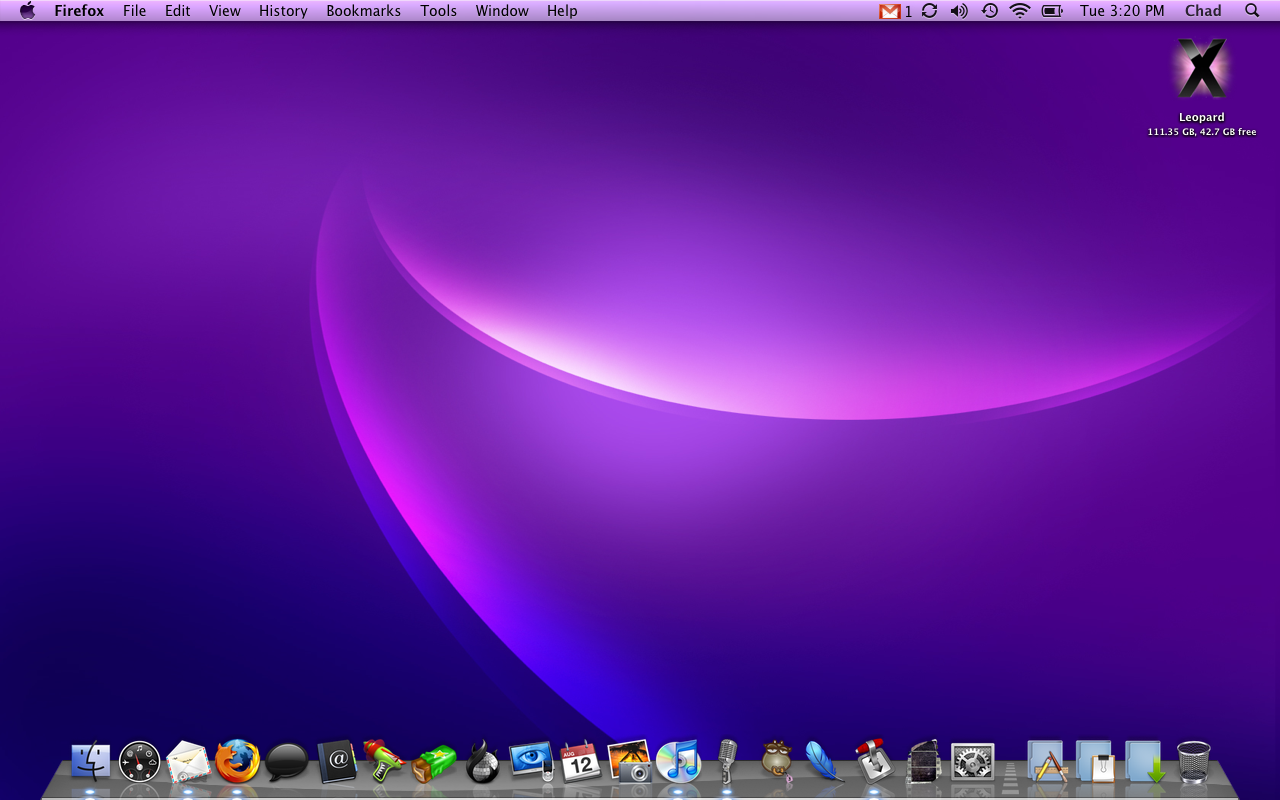Click the Wi-Fi status menu icon
The image size is (1280, 800).
click(1020, 11)
